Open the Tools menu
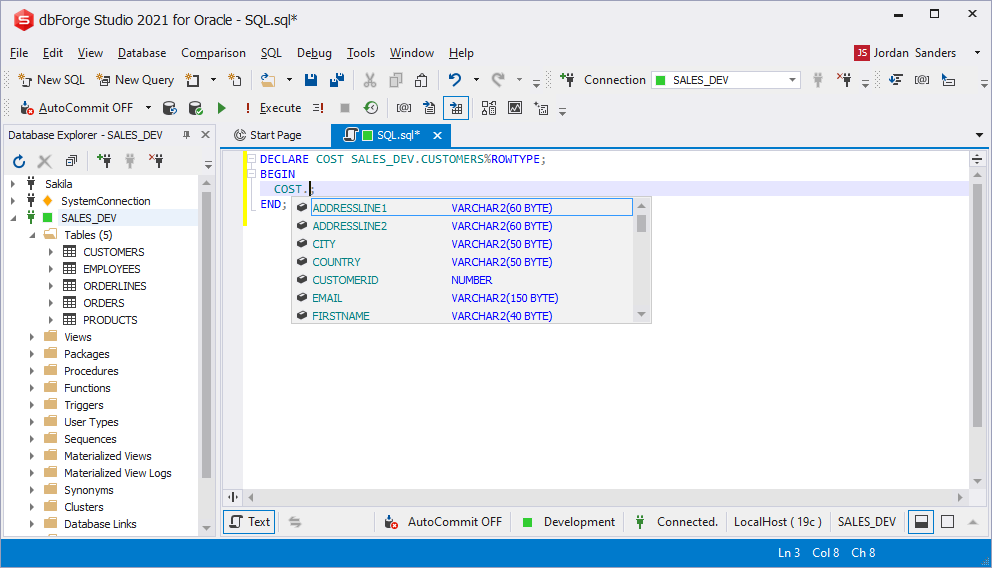The width and height of the screenshot is (992, 568). click(x=361, y=53)
